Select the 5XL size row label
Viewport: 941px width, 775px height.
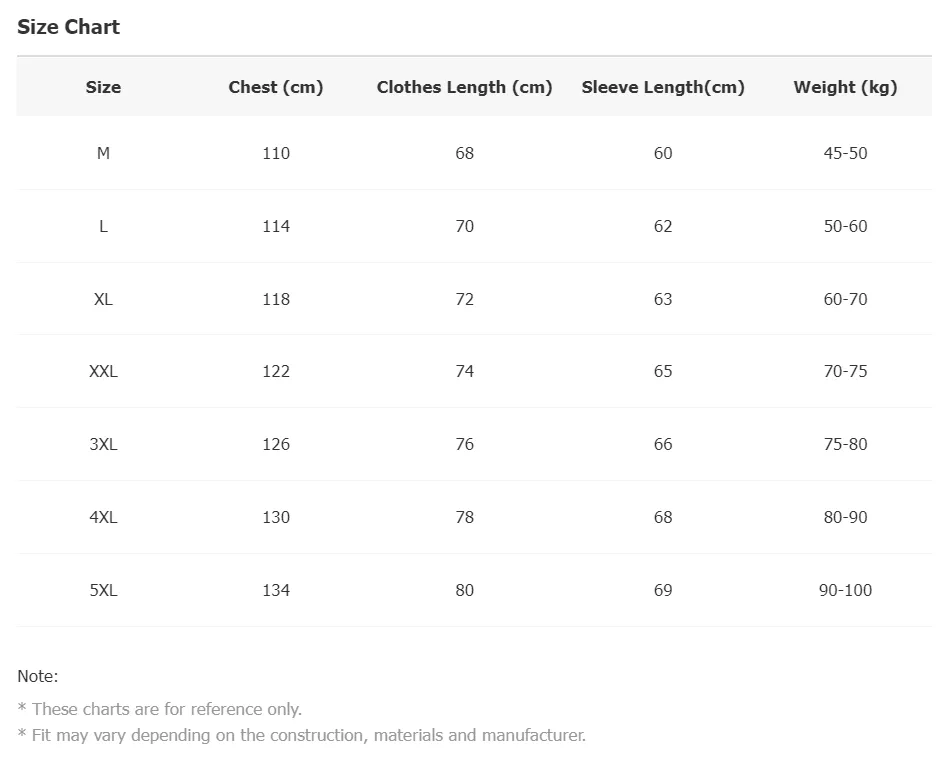pyautogui.click(x=103, y=590)
